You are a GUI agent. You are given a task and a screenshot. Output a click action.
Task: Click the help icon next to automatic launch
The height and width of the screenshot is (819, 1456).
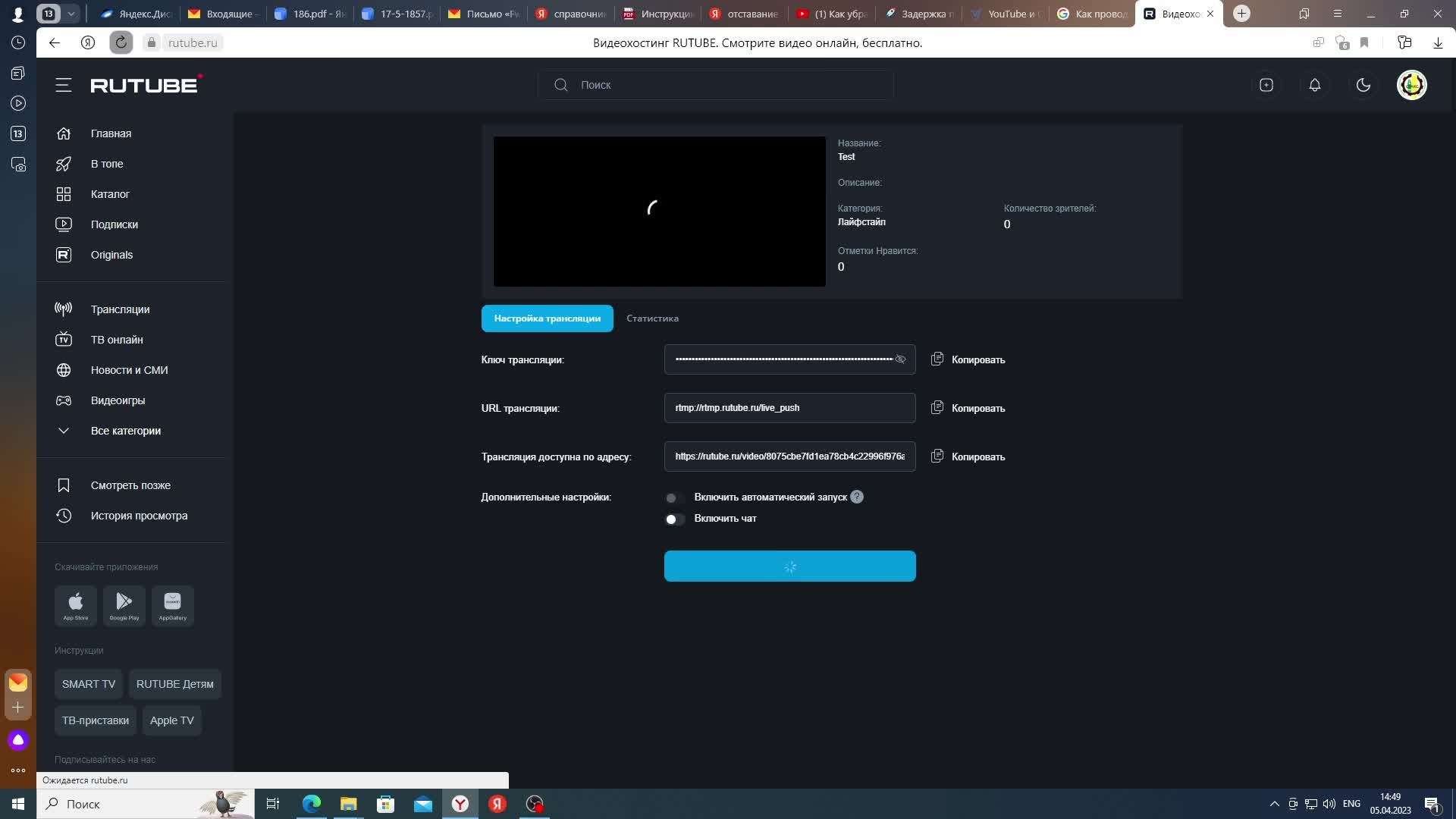(x=857, y=497)
